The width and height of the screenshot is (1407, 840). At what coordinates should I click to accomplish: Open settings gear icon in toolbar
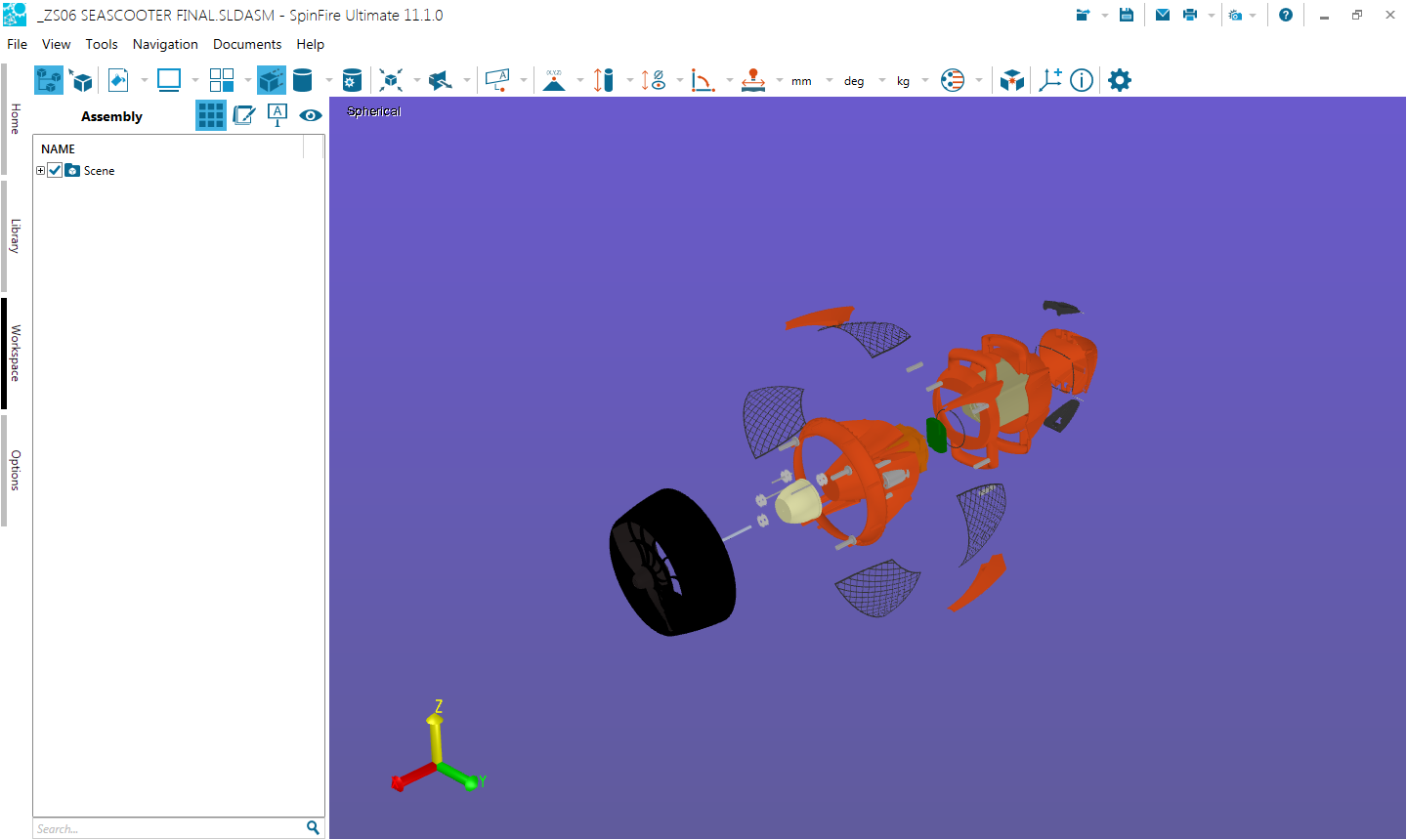(1120, 80)
